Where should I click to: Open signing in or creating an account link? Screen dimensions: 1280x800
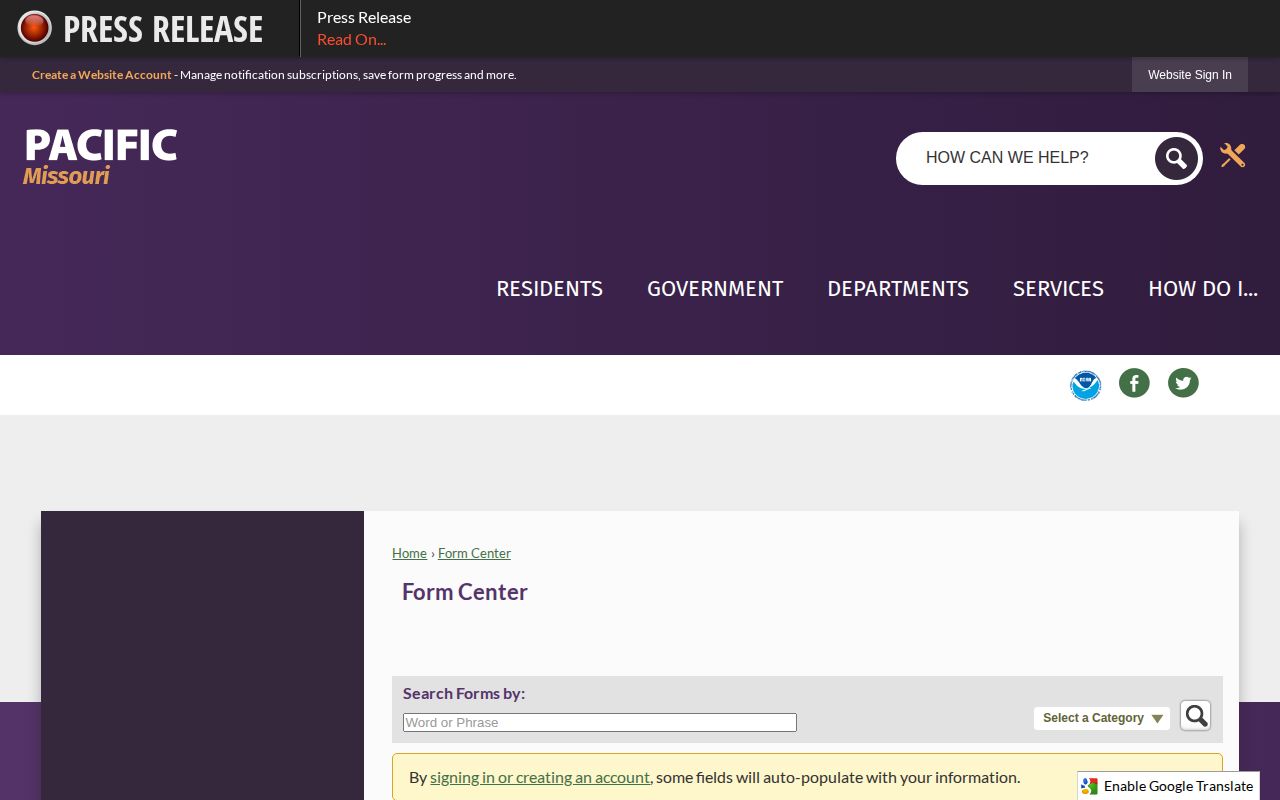click(540, 777)
